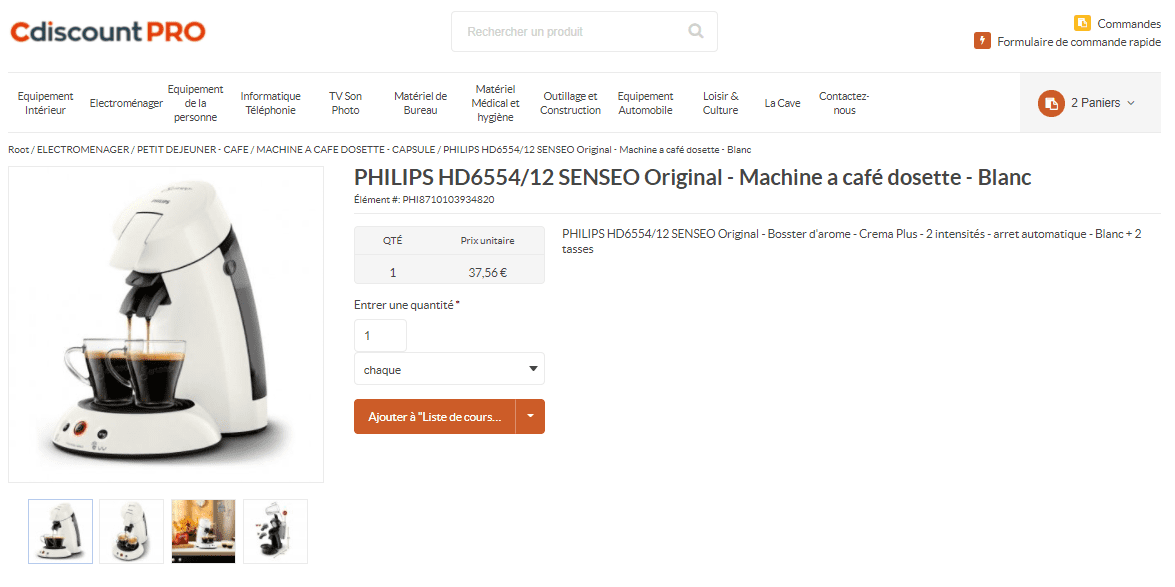Go to MACHINE A CAFE DOSETTE - CAPSULE breadcrumb

(345, 150)
